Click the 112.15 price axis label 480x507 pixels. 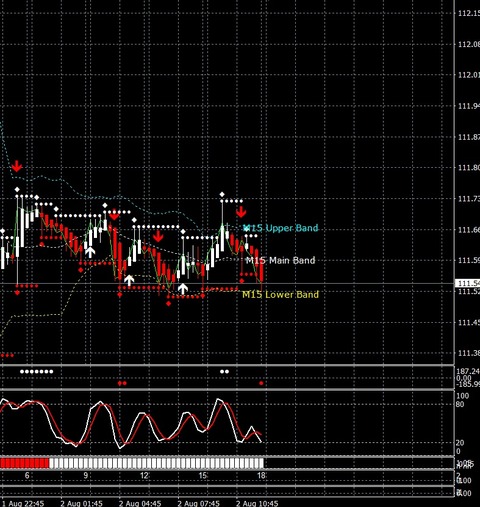pos(469,13)
